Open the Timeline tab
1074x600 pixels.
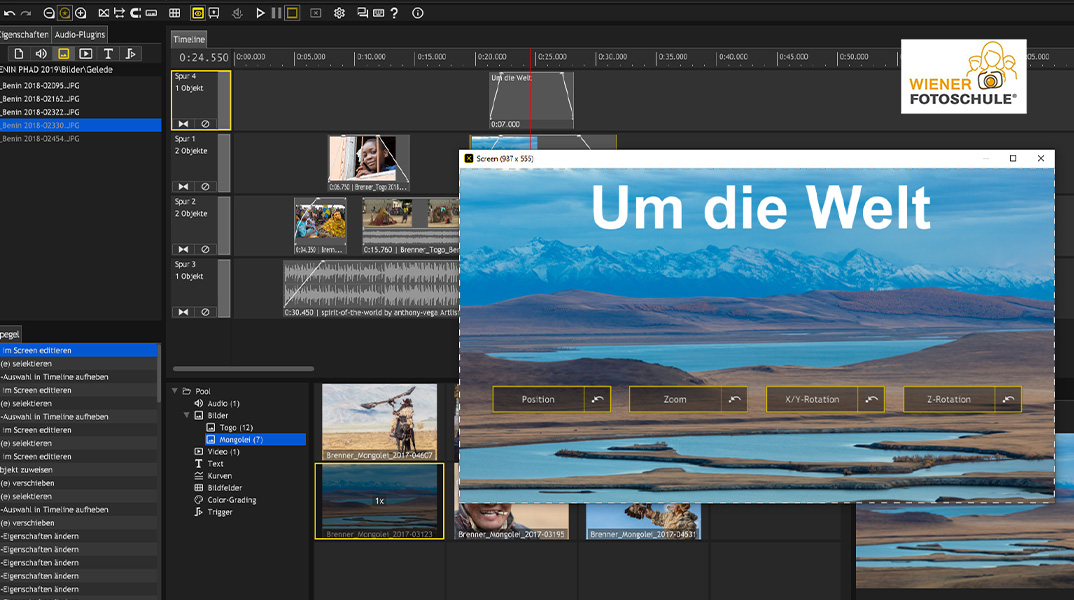pos(188,39)
